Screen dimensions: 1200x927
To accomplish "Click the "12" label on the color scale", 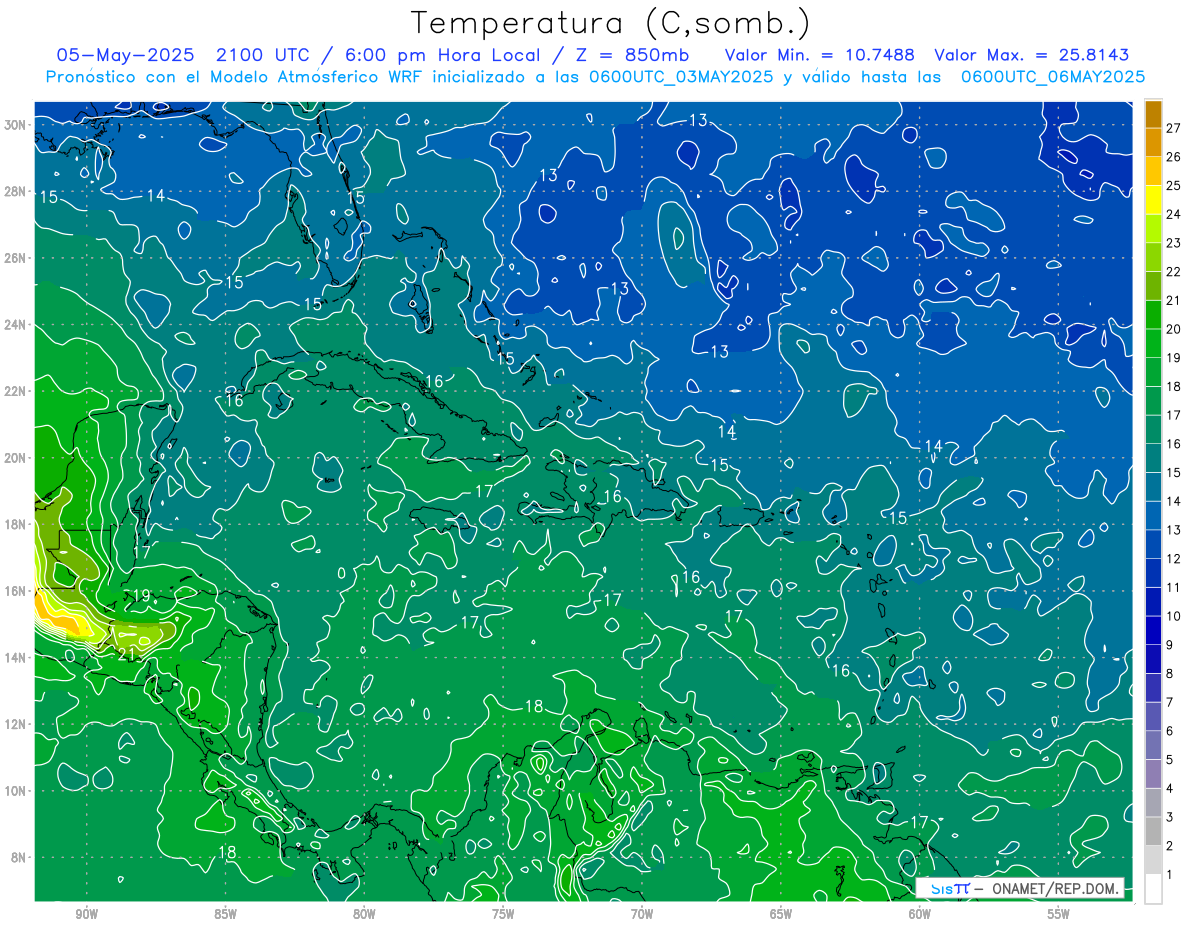I will [x=1174, y=558].
